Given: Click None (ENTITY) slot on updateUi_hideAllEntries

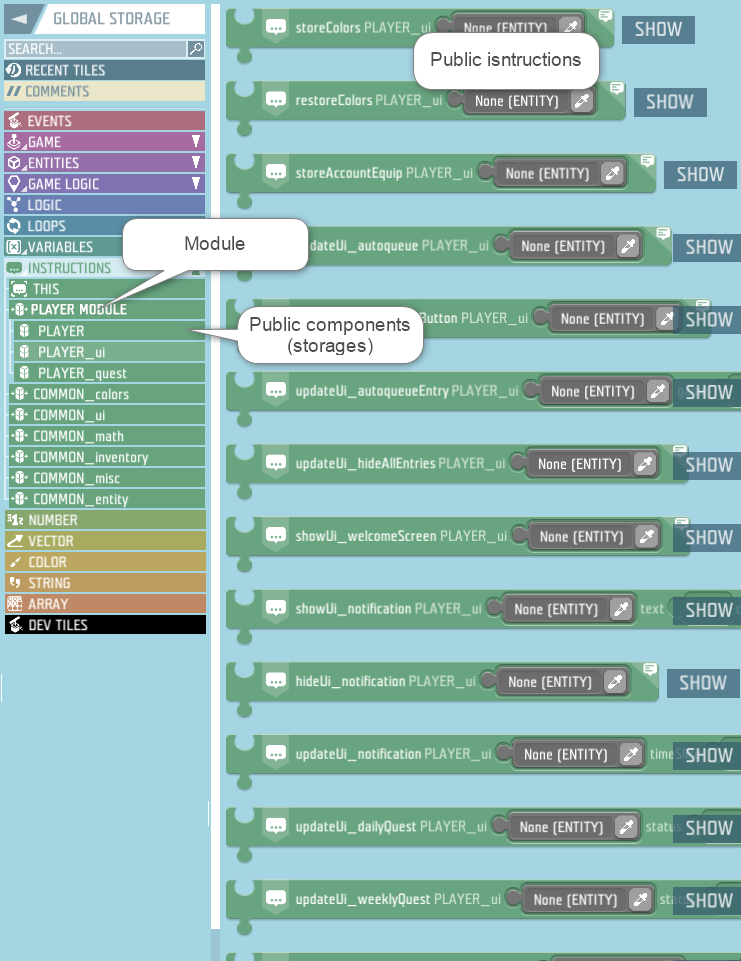Looking at the screenshot, I should pos(580,464).
